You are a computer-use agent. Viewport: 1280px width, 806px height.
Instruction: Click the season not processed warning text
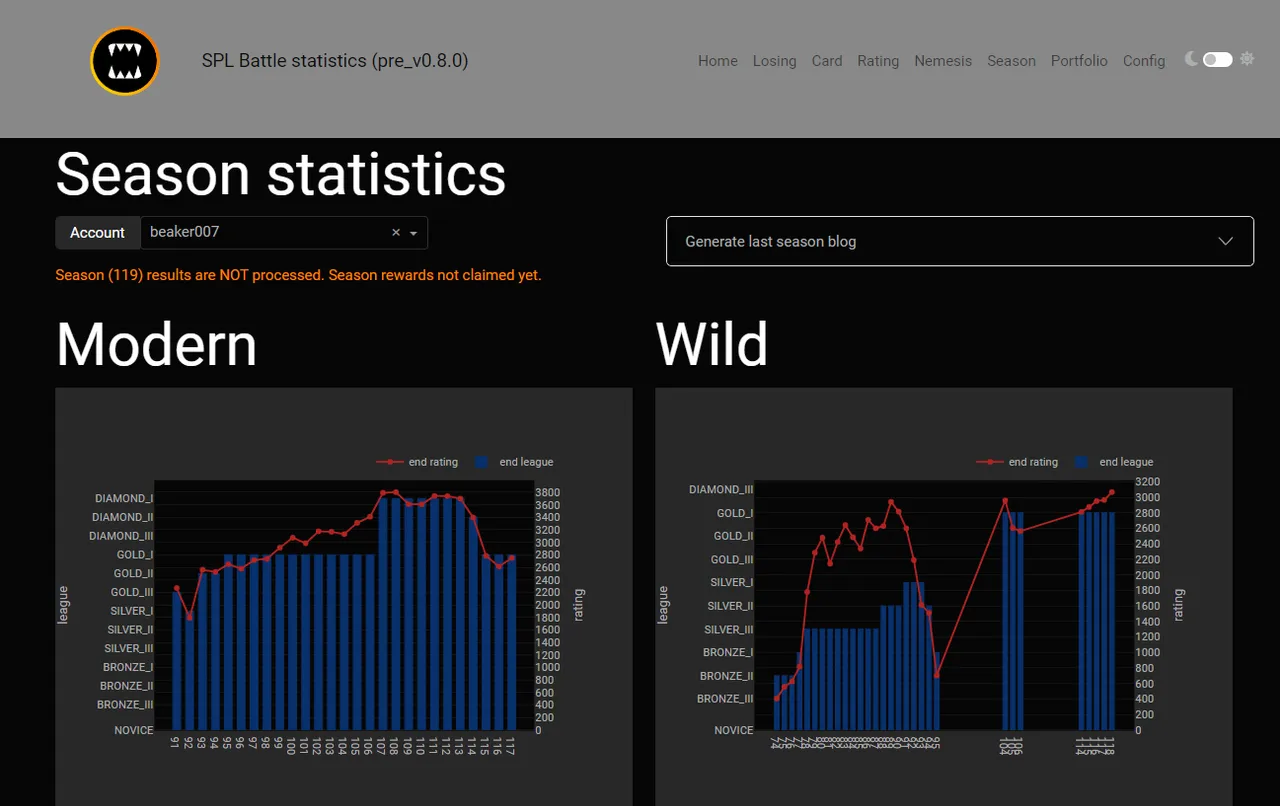coord(299,275)
